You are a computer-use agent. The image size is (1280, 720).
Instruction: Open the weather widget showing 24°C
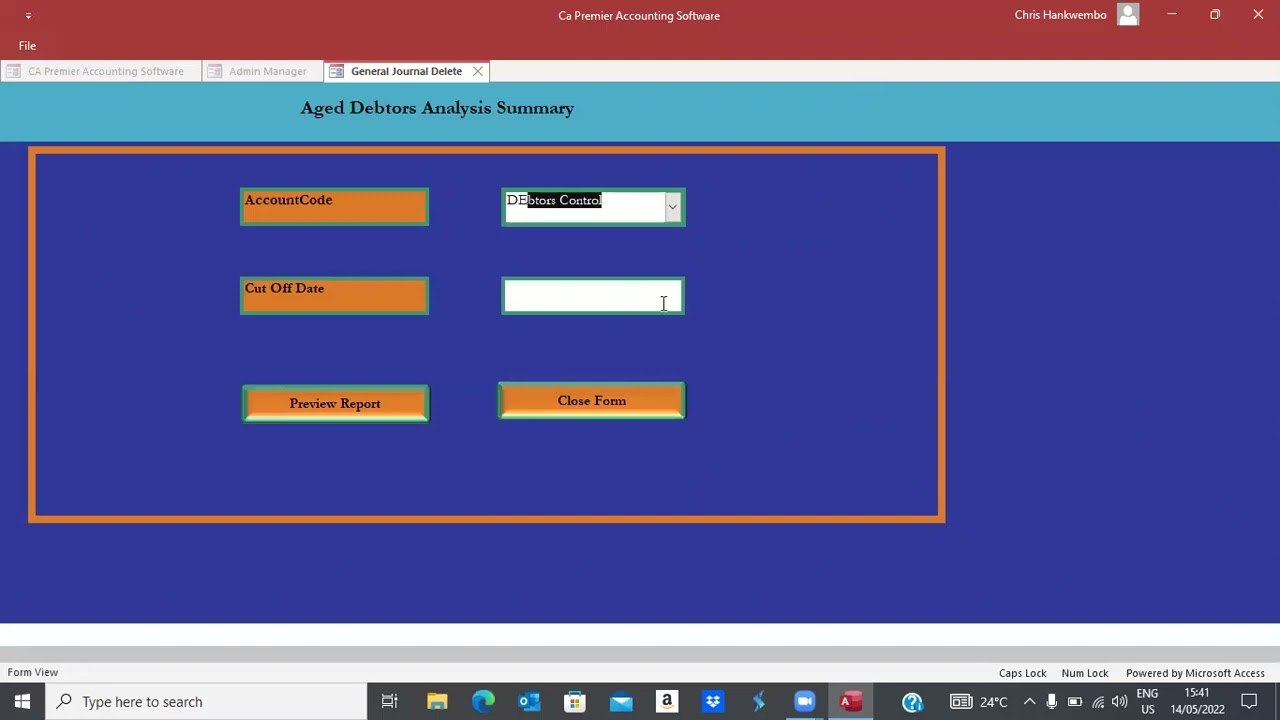(978, 701)
